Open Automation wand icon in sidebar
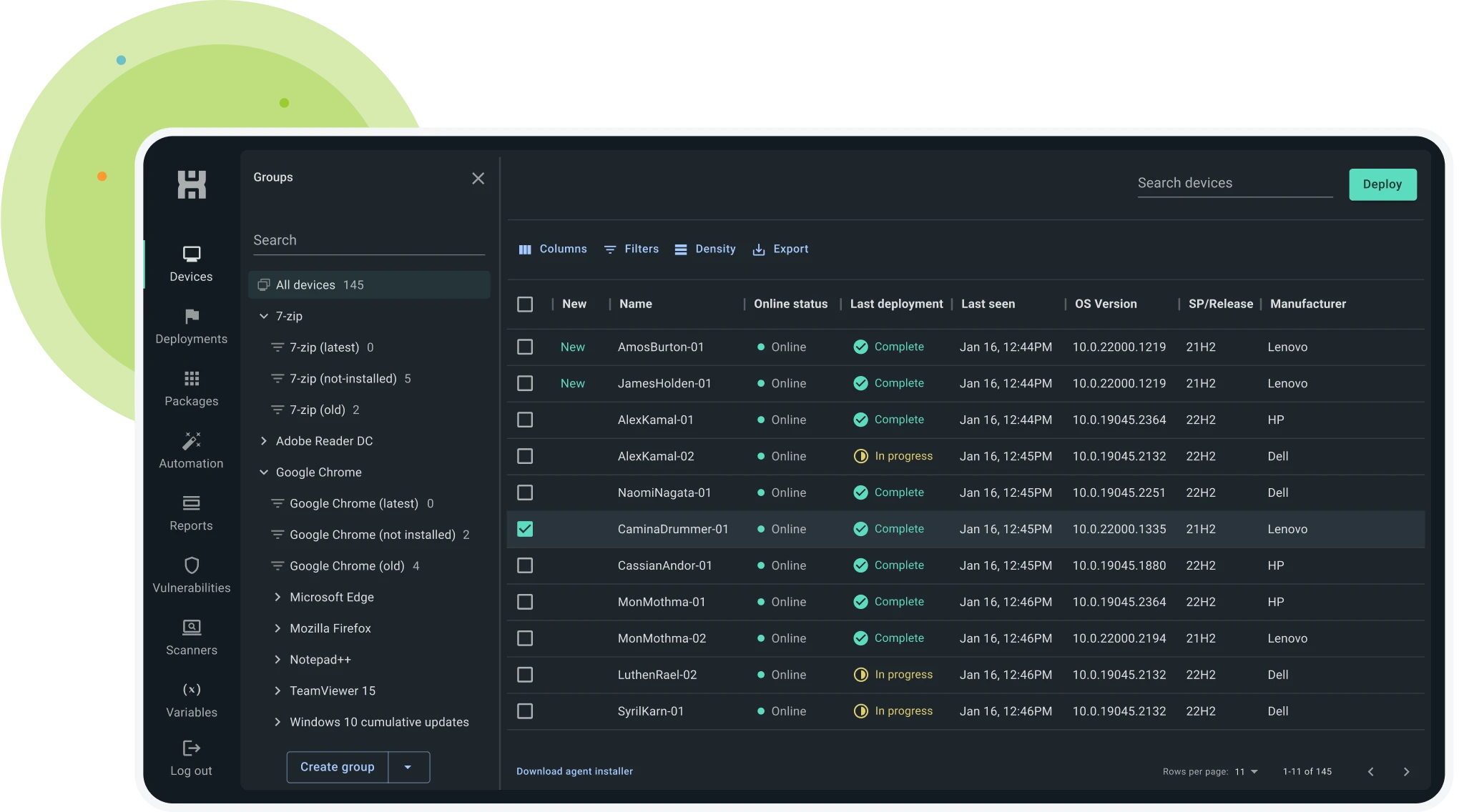Screen dimensions: 1459x812 [191, 441]
